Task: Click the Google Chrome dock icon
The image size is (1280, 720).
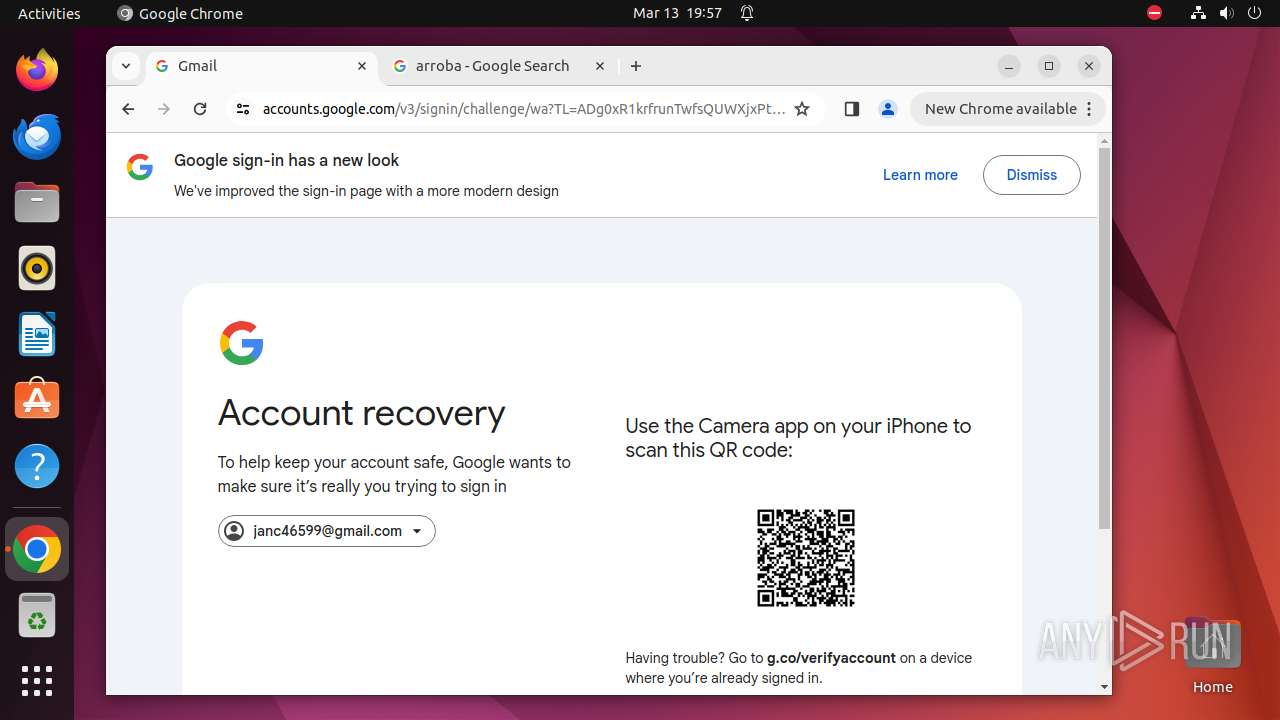Action: 37,549
